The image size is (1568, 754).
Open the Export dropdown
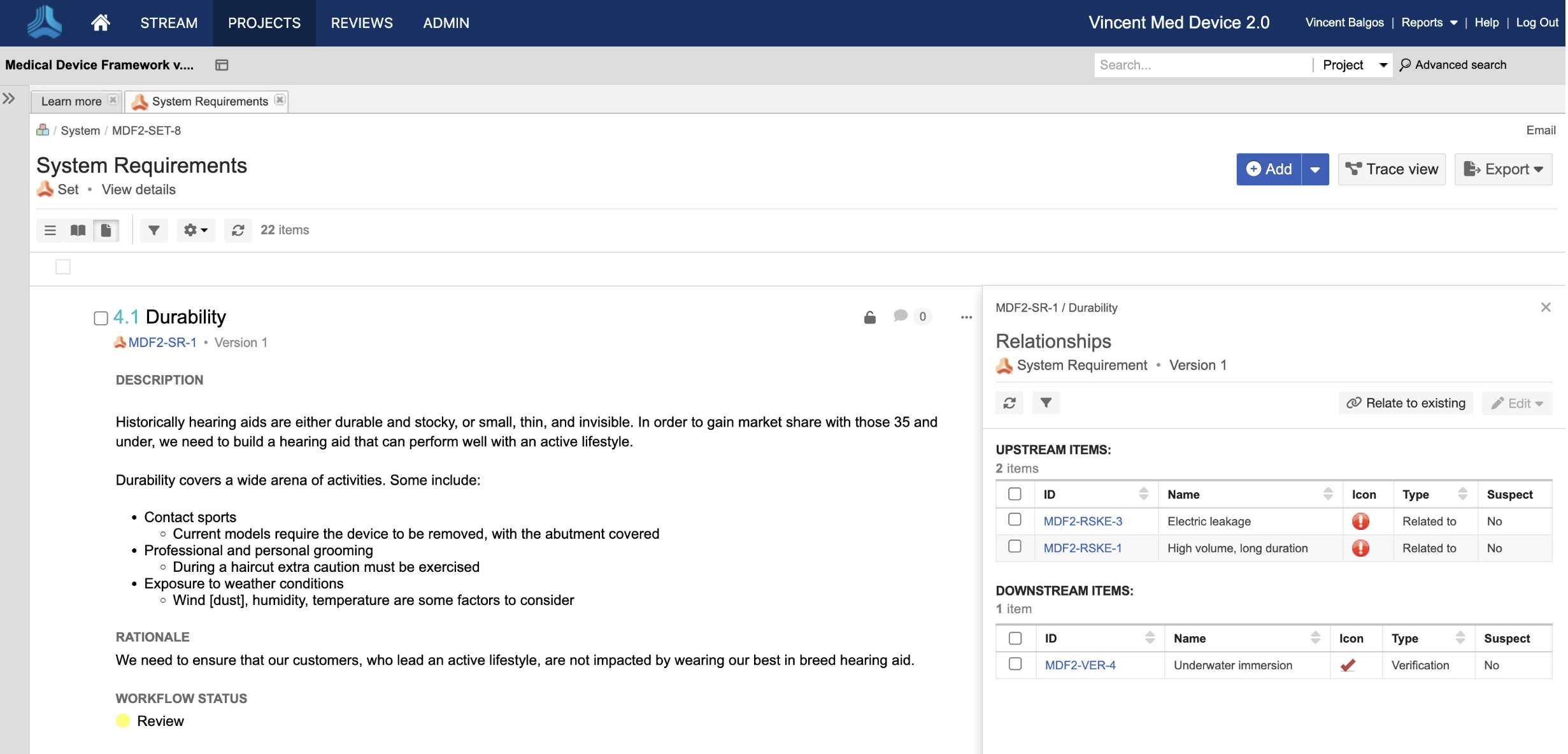[1503, 169]
